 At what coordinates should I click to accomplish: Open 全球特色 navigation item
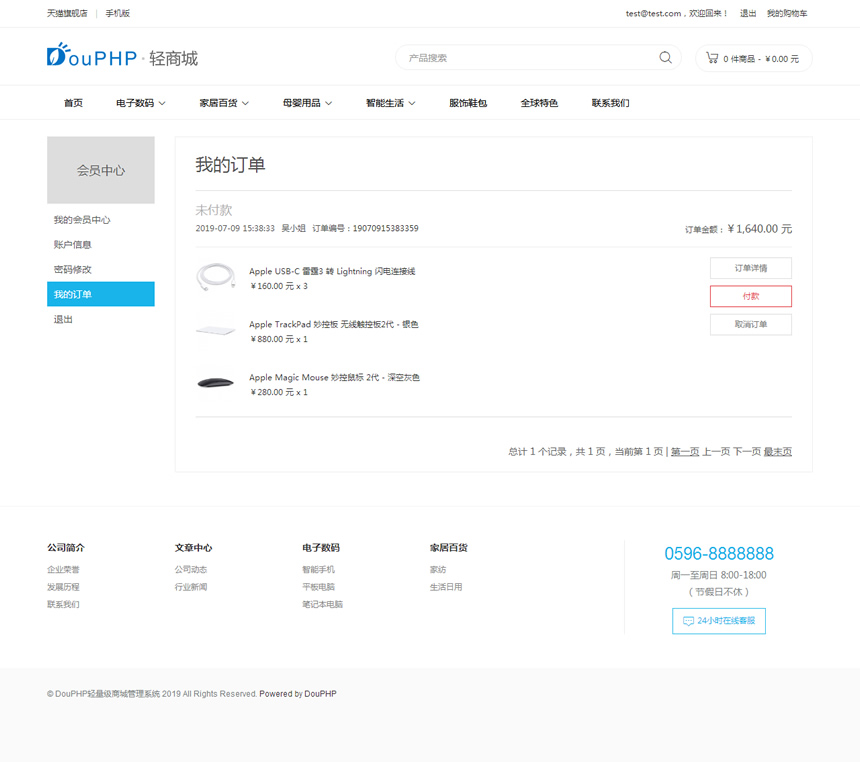pyautogui.click(x=539, y=103)
